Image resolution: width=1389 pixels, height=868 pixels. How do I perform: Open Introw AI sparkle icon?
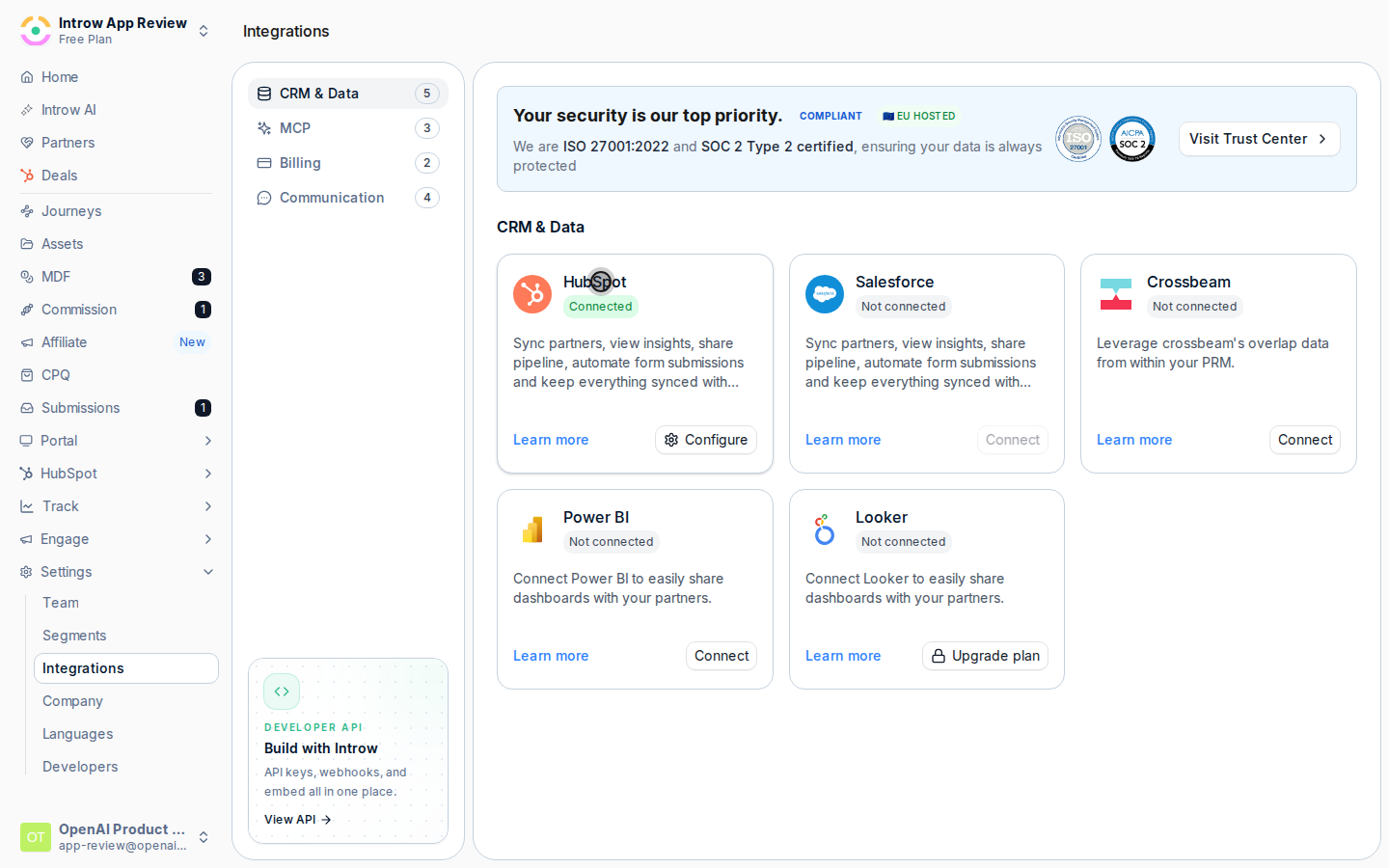point(27,110)
